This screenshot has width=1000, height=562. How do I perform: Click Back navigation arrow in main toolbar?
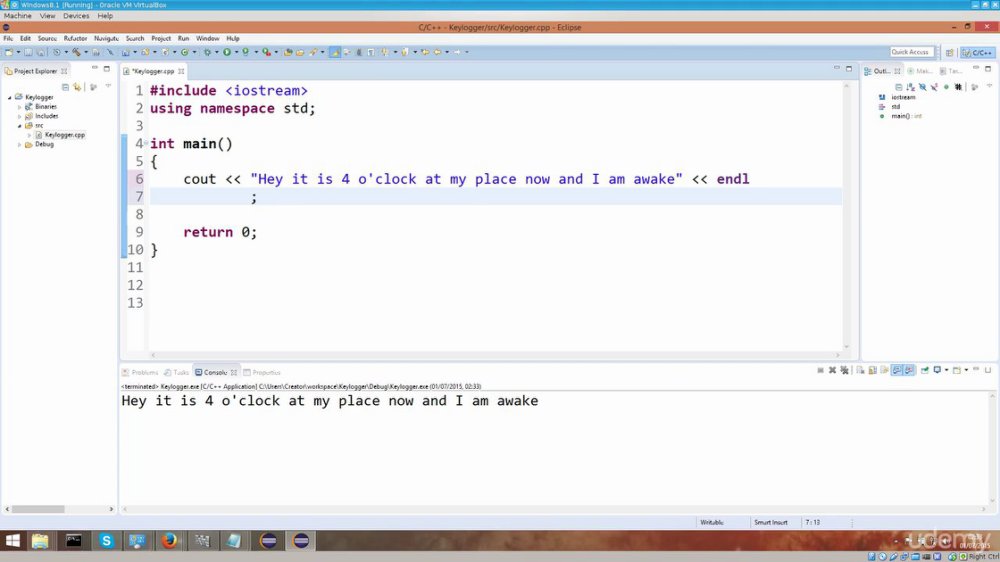(437, 52)
